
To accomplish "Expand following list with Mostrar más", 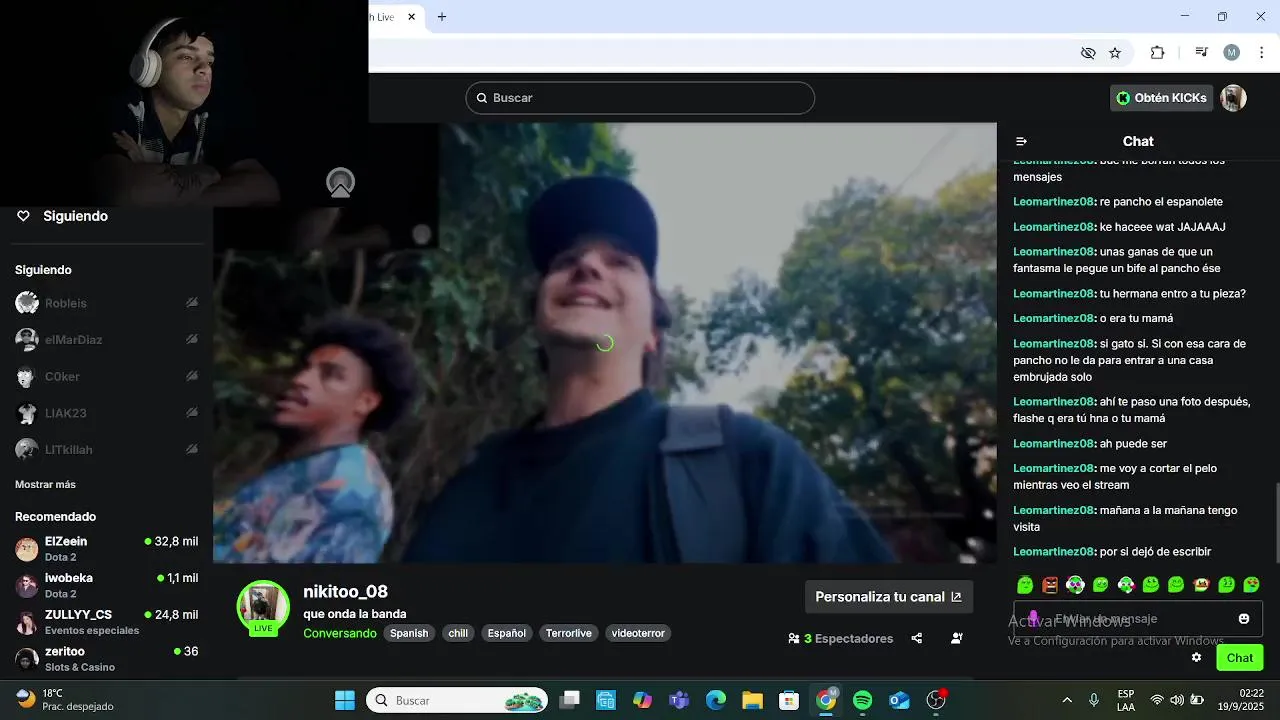I will [45, 484].
